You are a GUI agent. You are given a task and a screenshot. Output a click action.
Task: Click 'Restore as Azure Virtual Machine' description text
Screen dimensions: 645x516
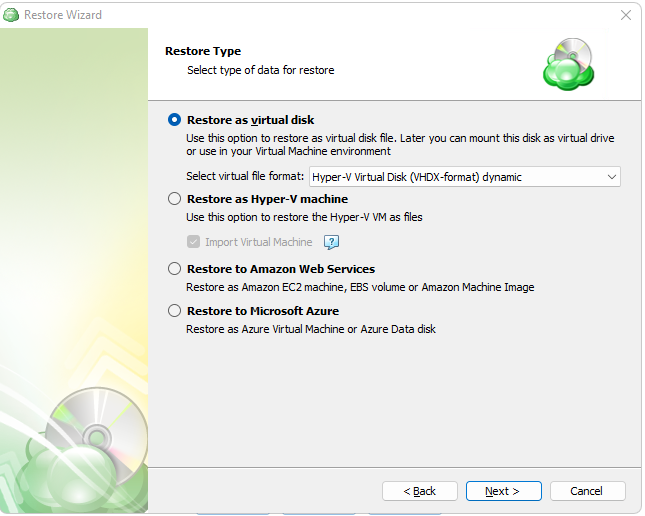pyautogui.click(x=310, y=329)
